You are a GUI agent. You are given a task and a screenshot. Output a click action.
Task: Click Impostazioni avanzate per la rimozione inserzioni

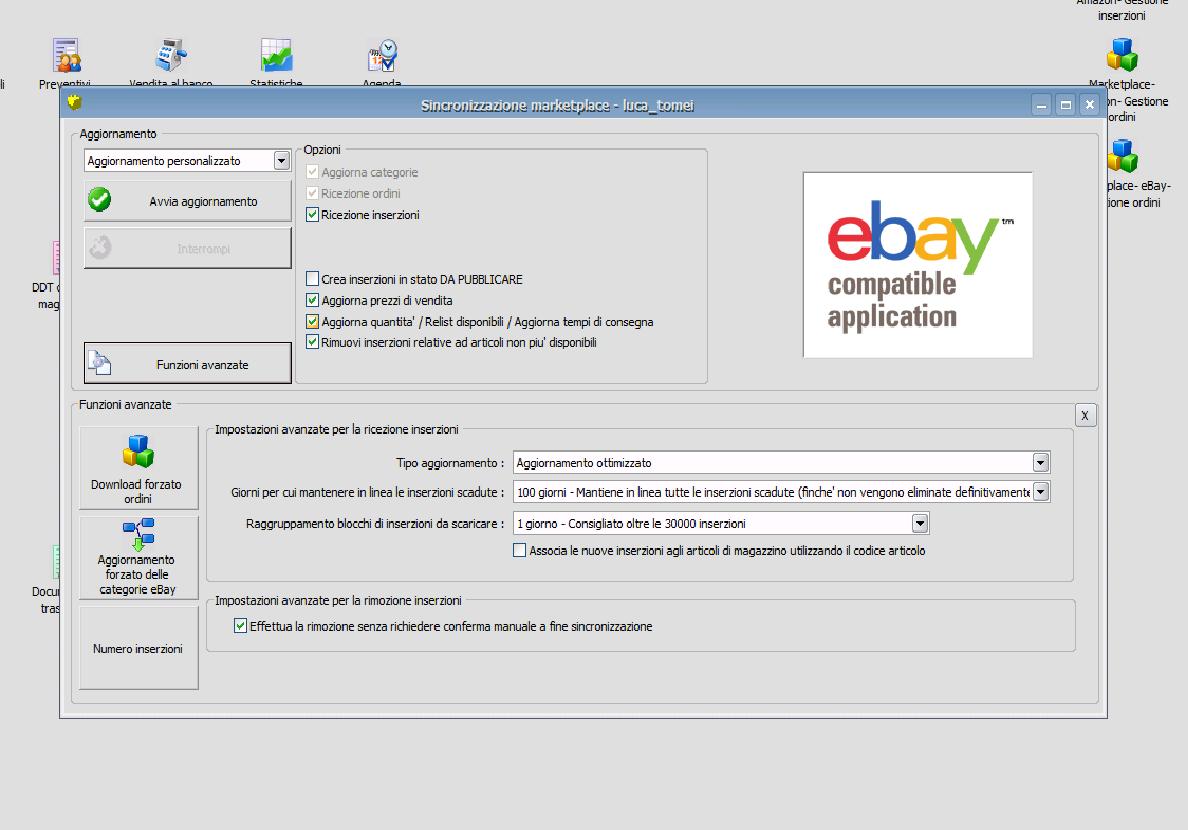point(338,600)
